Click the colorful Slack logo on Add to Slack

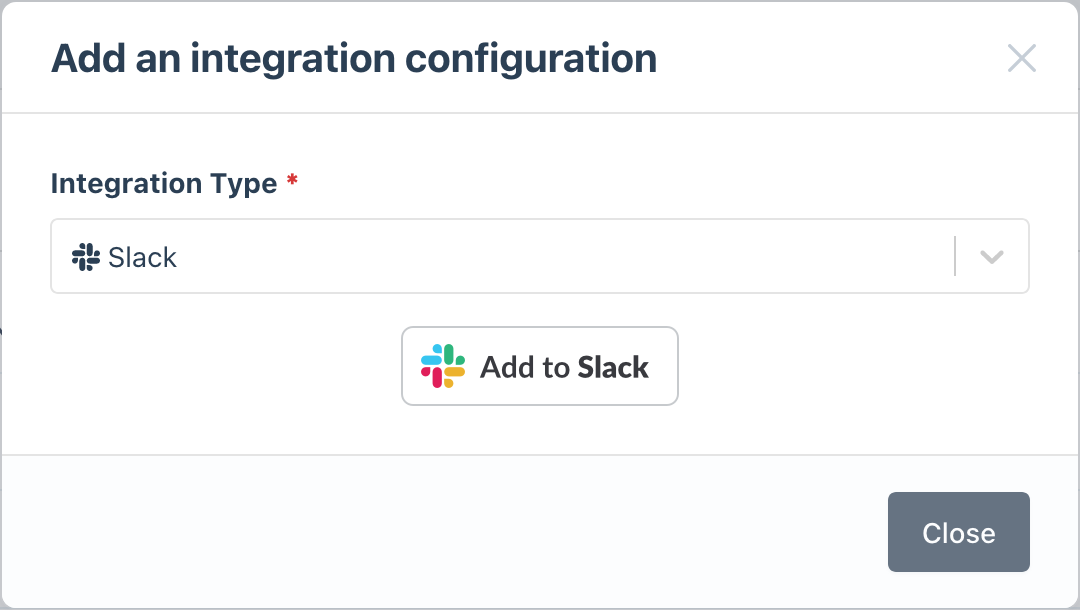tap(443, 366)
